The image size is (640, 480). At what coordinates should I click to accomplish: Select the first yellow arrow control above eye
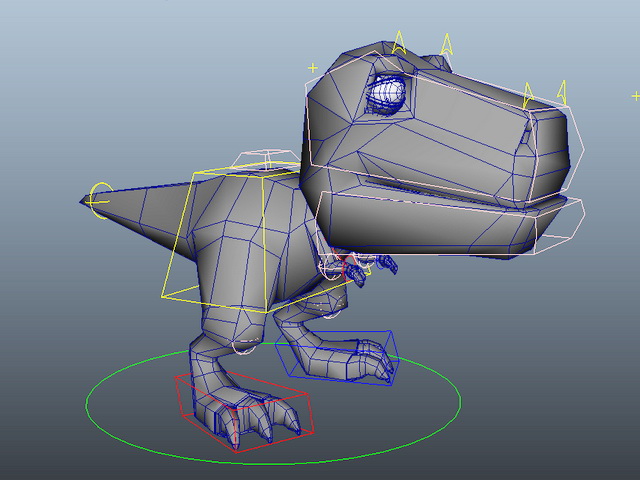click(x=399, y=42)
